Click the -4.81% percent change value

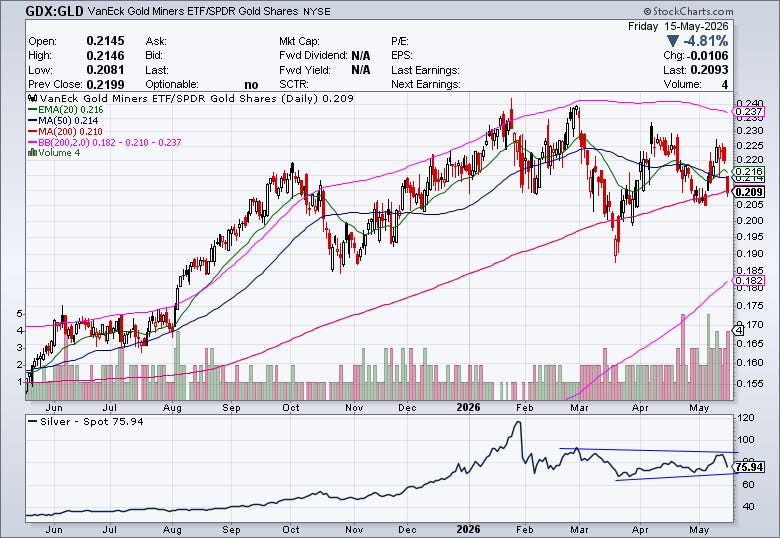[x=705, y=41]
